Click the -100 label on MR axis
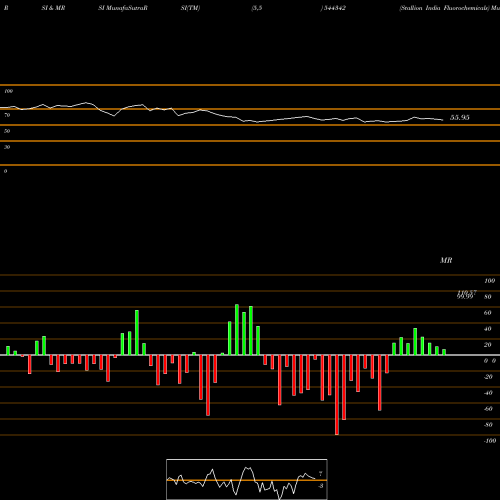Viewport: 500px width, 500px height. tap(490, 441)
